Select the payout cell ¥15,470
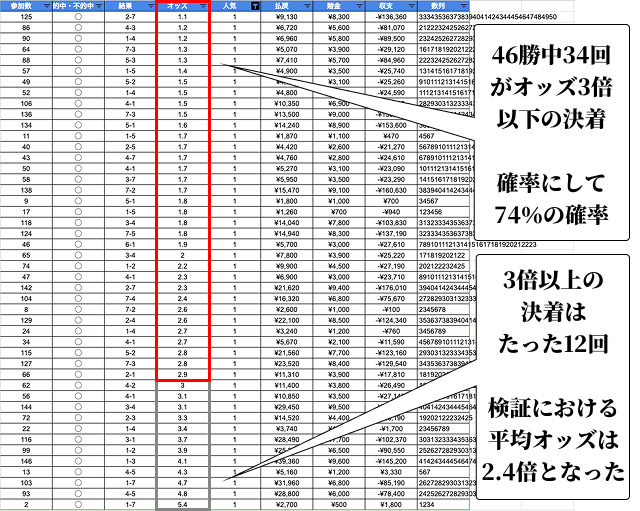The height and width of the screenshot is (511, 640). (x=286, y=190)
